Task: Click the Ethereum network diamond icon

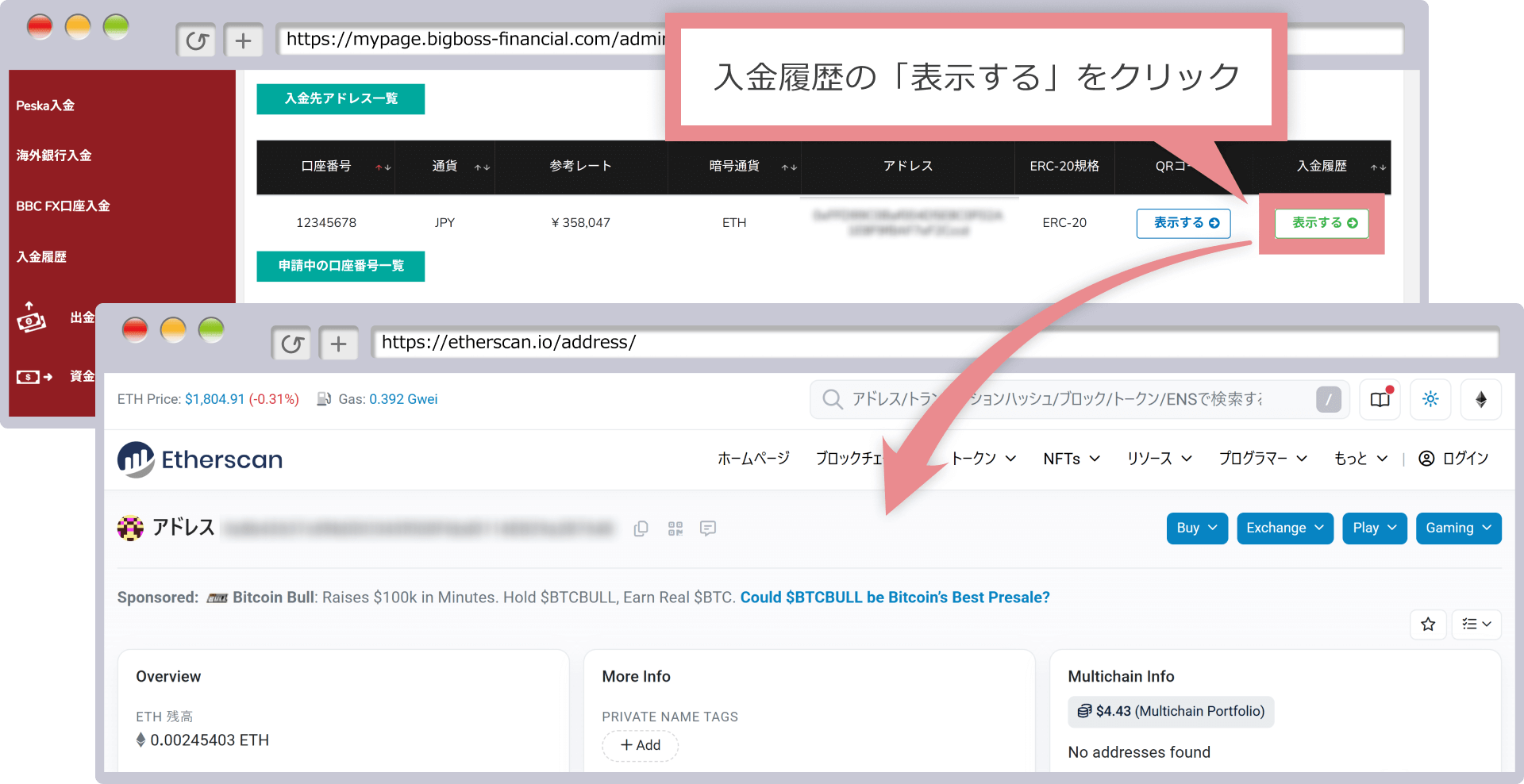Action: pos(1480,399)
